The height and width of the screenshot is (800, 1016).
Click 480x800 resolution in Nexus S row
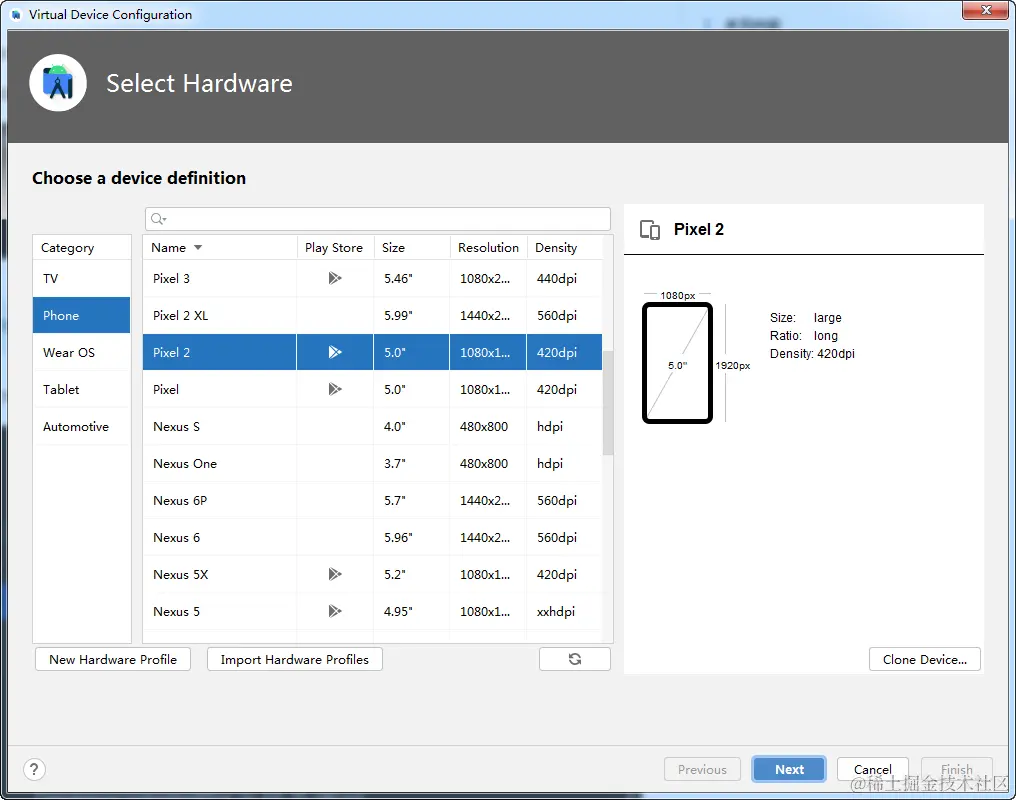point(488,426)
